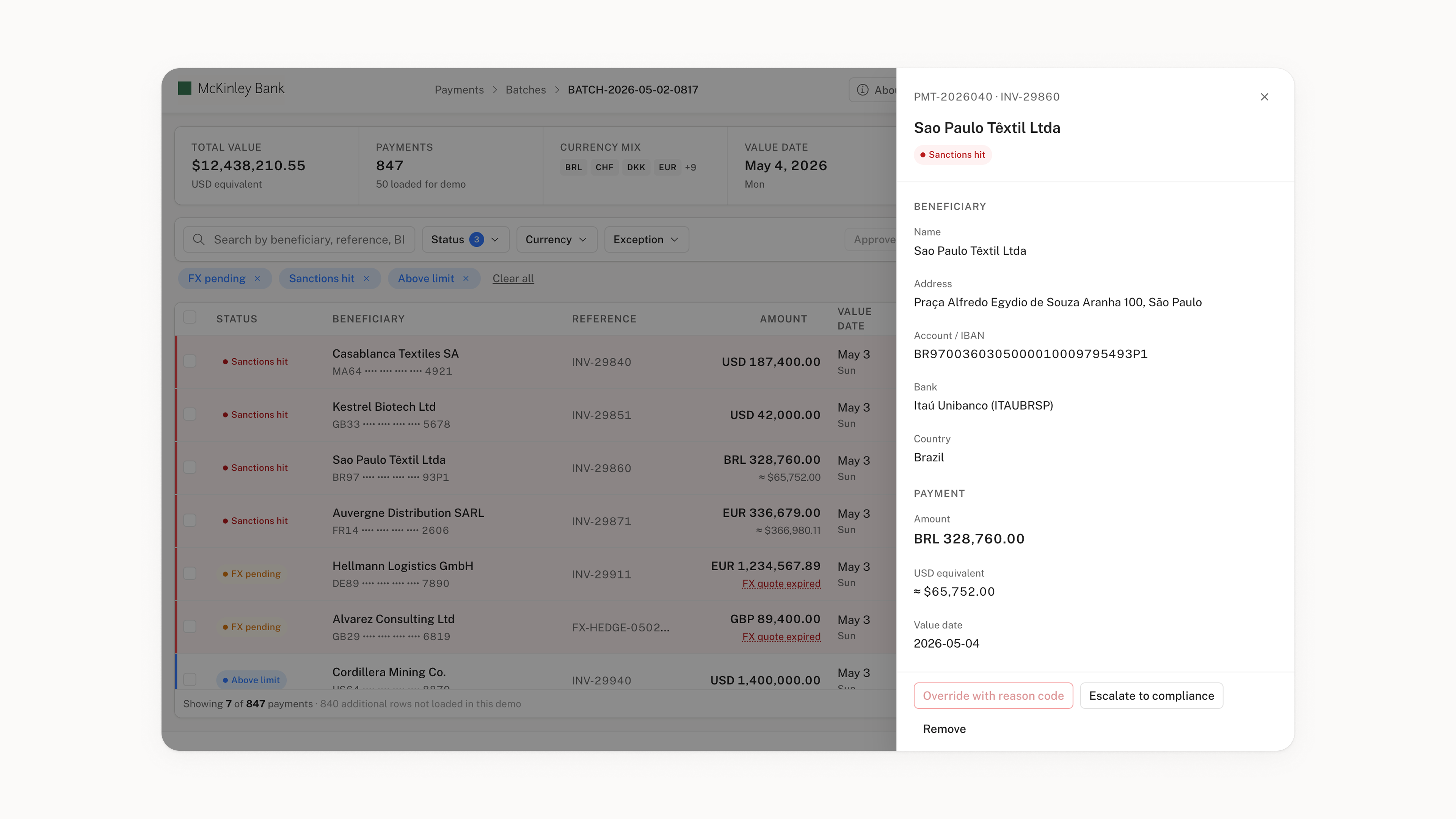The width and height of the screenshot is (1456, 819).
Task: Remove the Sanctions hit filter chip
Action: (x=366, y=279)
